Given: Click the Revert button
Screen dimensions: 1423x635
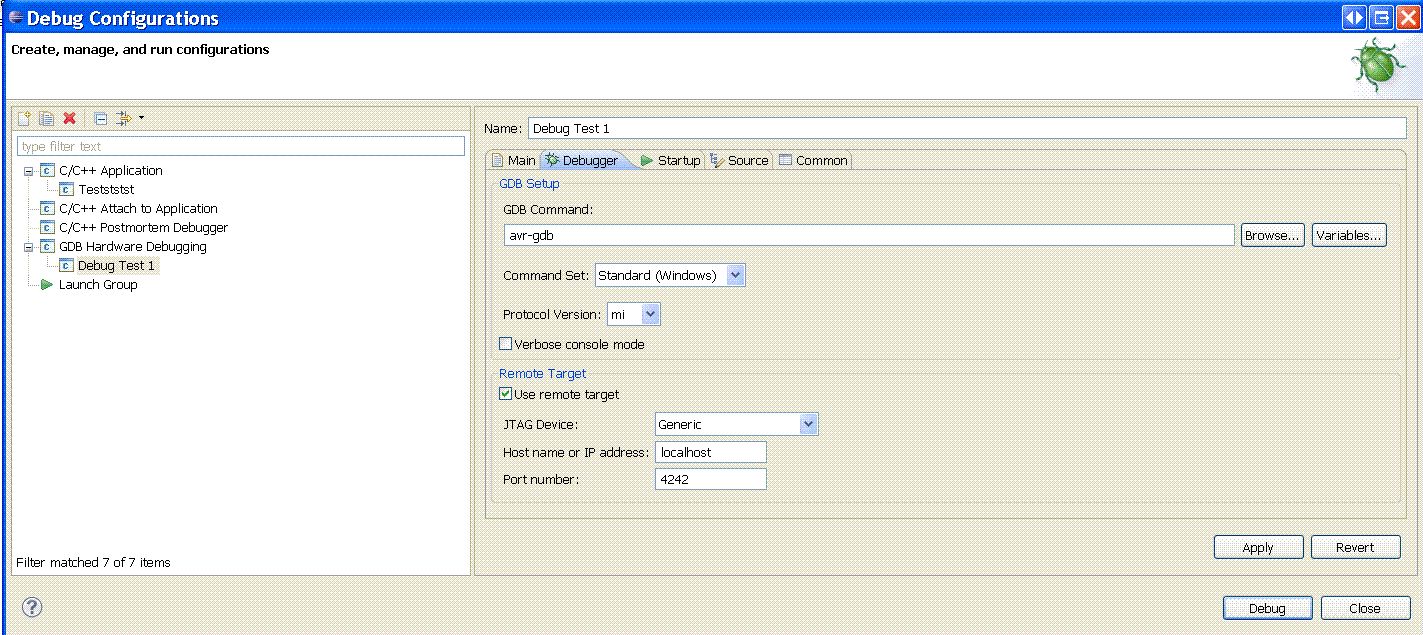Looking at the screenshot, I should pos(1355,547).
